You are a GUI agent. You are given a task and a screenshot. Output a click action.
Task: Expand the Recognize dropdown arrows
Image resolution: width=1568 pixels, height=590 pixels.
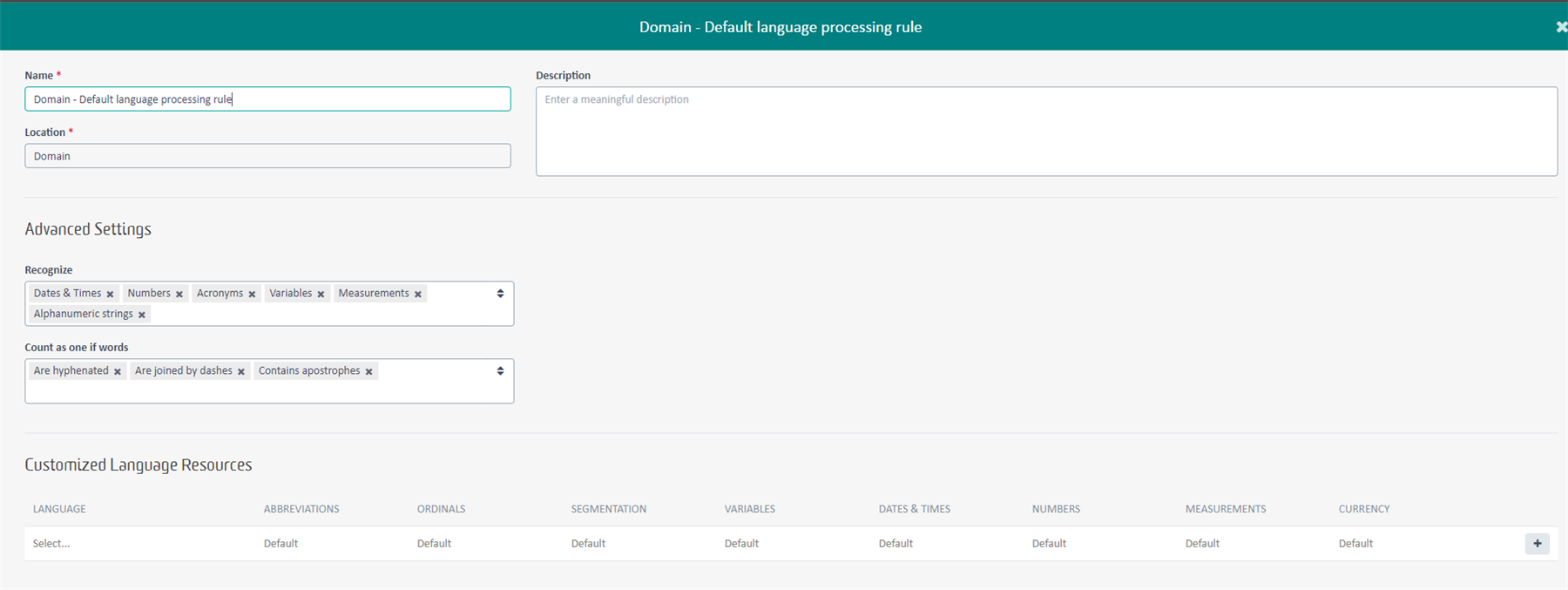500,294
